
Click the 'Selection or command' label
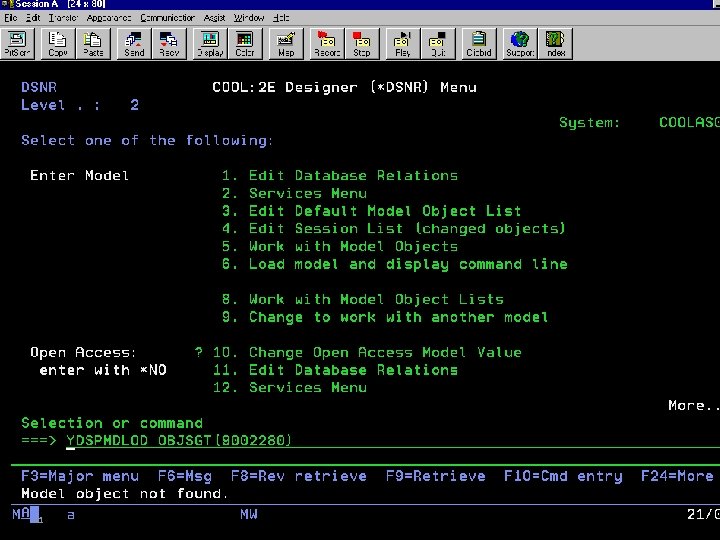(x=112, y=423)
